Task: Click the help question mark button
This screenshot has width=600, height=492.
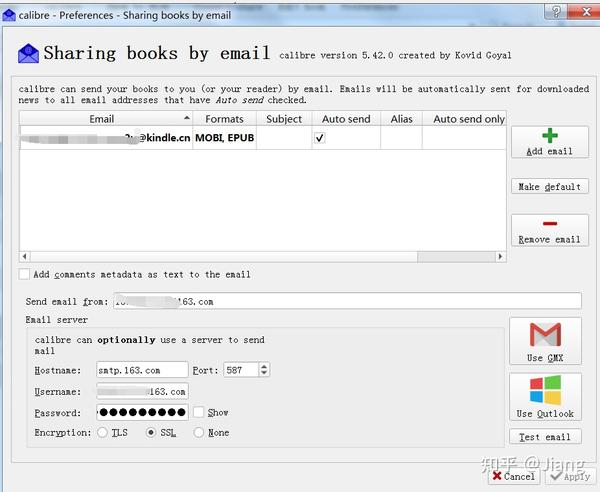Action: pos(556,12)
